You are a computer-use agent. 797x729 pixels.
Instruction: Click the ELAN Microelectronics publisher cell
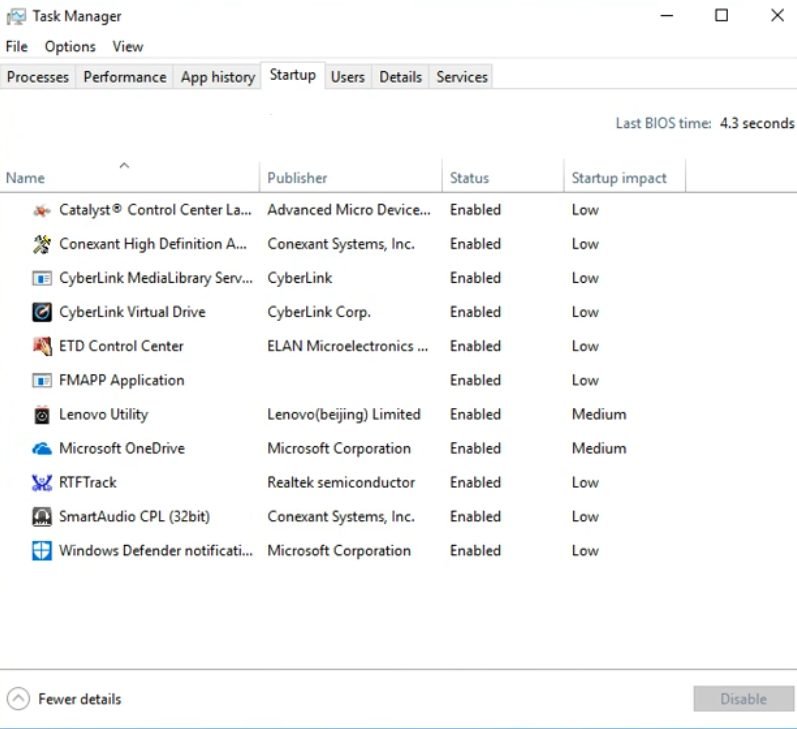point(348,346)
